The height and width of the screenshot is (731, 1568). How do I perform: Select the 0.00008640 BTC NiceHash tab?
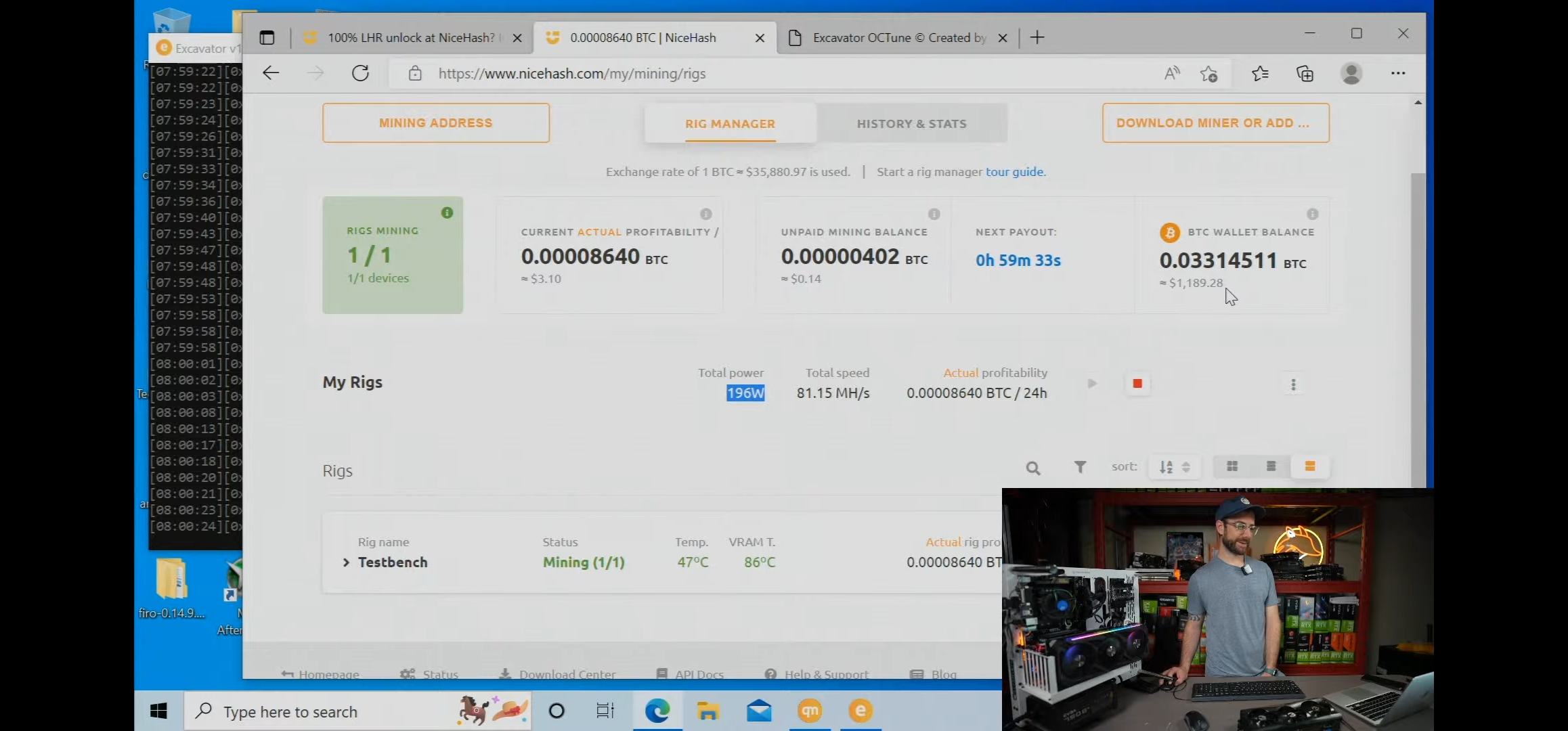pyautogui.click(x=643, y=38)
